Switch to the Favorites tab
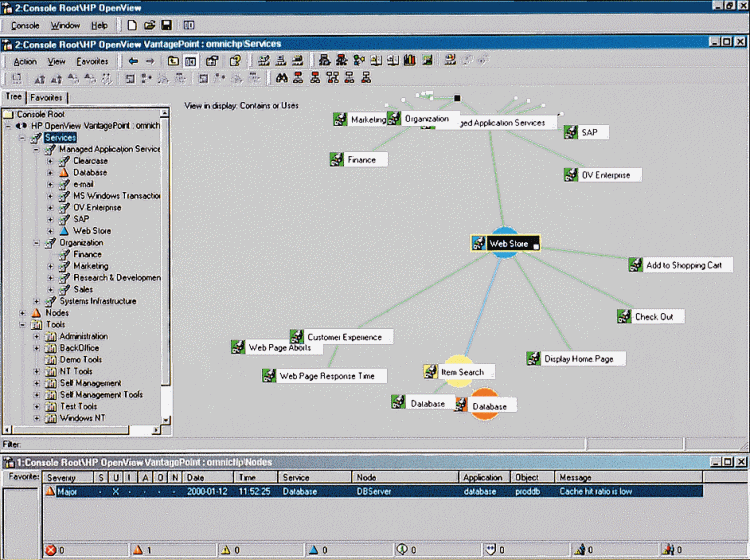Image resolution: width=750 pixels, height=560 pixels. (x=46, y=98)
